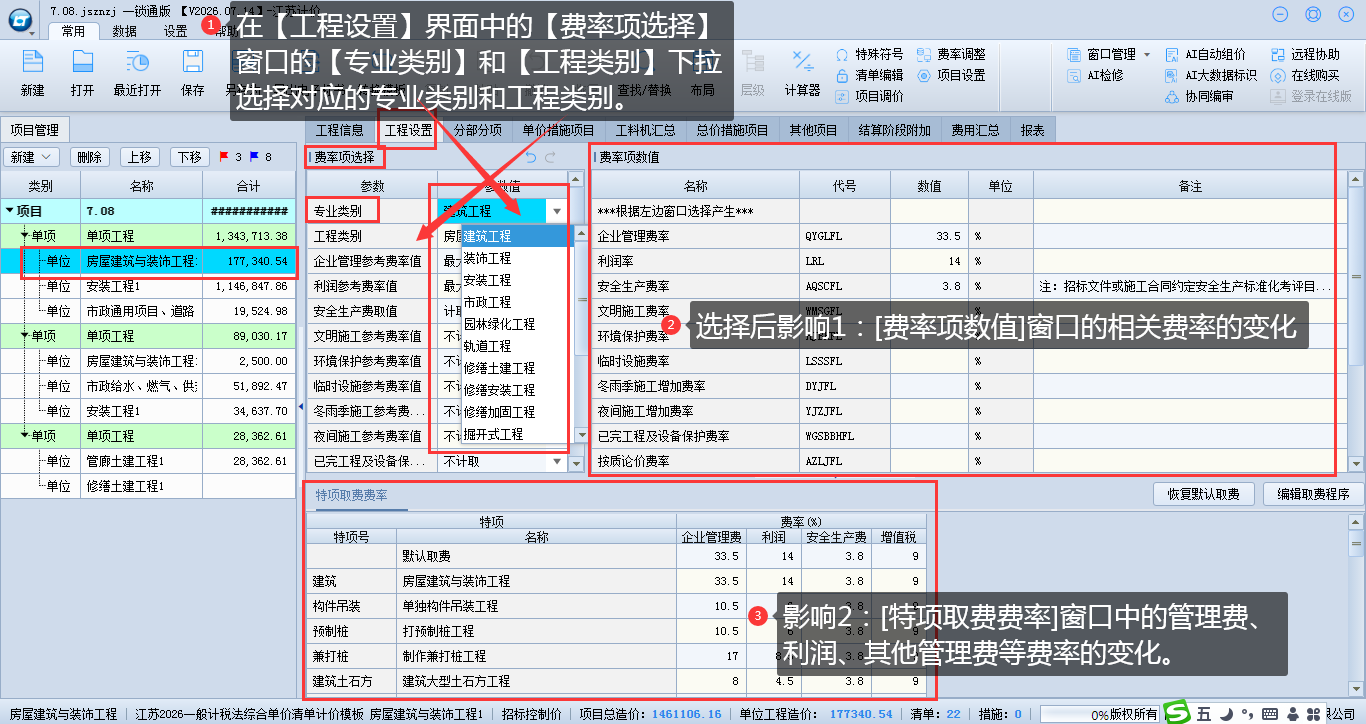Screen dimensions: 1366x724
Task: Click the AI自动组价 icon
Action: [x=1174, y=55]
